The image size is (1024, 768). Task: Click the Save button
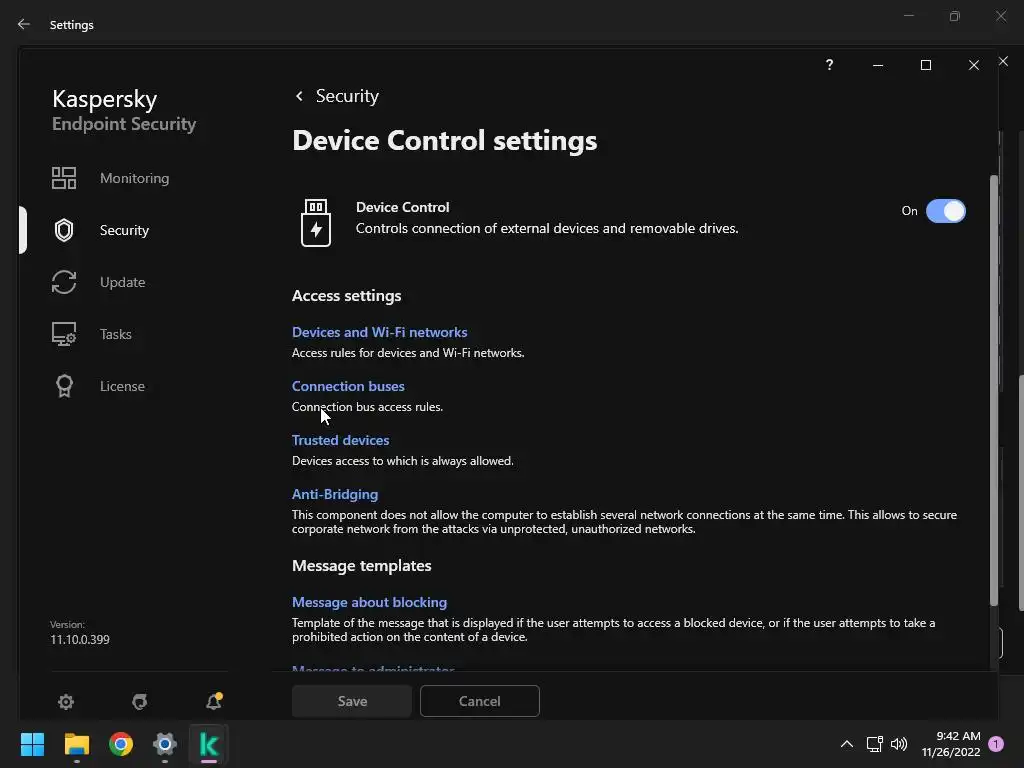pyautogui.click(x=352, y=701)
